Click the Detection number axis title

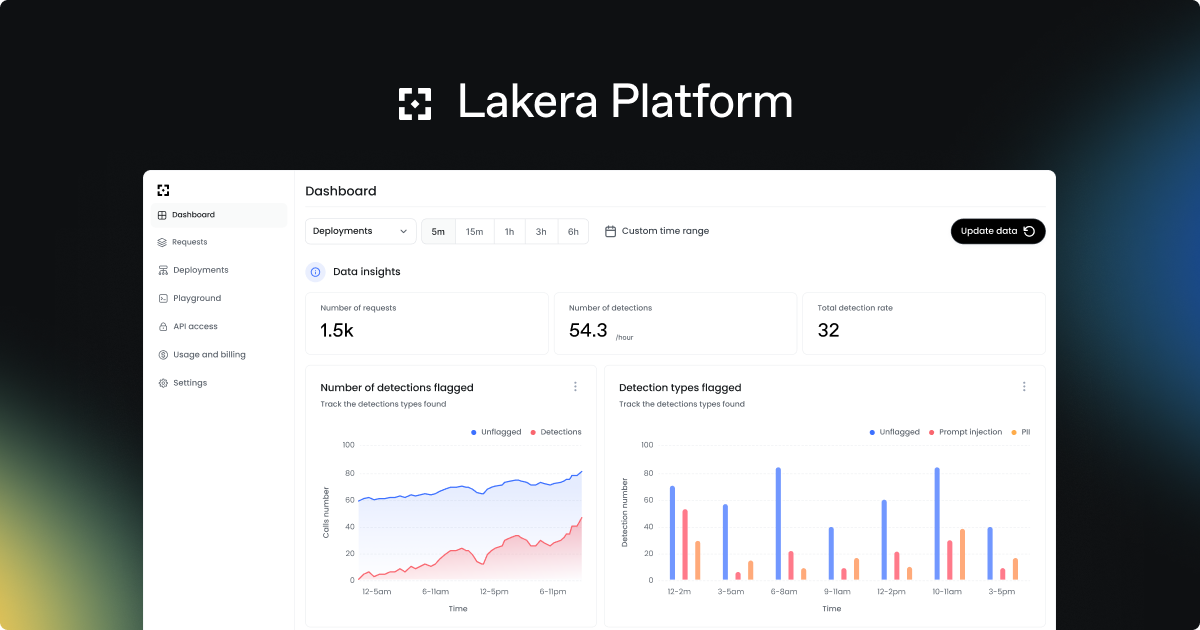pyautogui.click(x=625, y=512)
